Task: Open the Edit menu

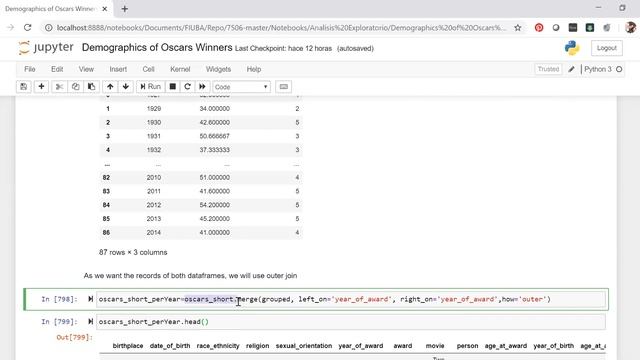Action: click(x=57, y=69)
